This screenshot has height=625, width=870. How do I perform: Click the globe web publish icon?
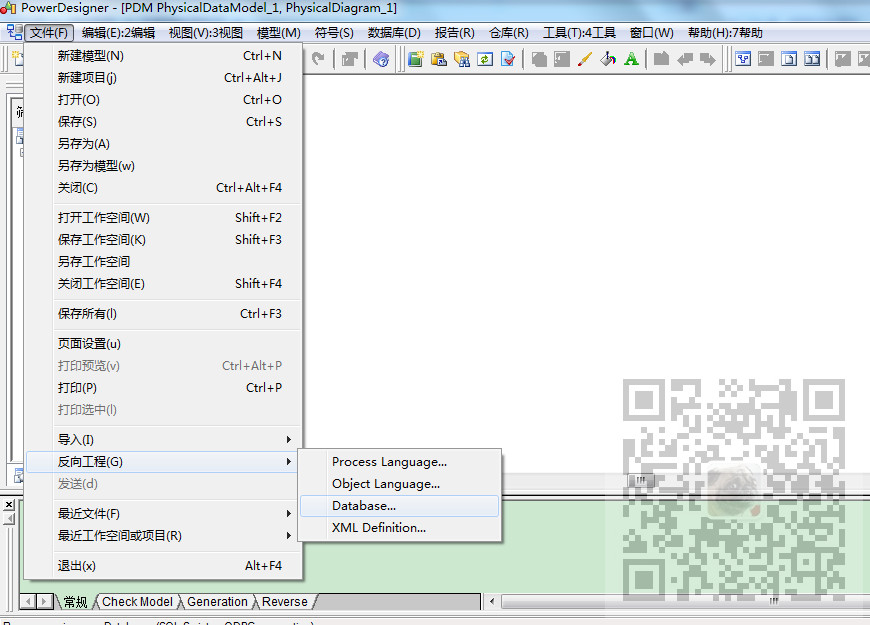381,59
